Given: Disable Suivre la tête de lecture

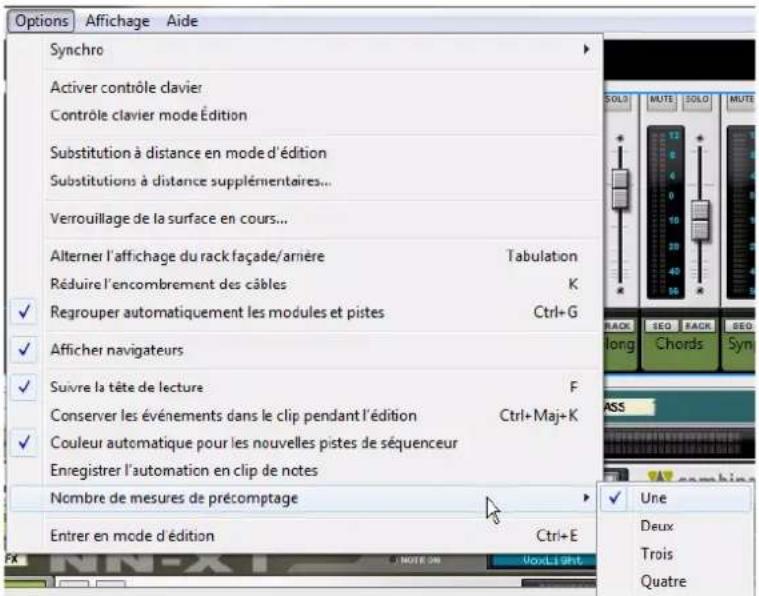Looking at the screenshot, I should coord(305,387).
